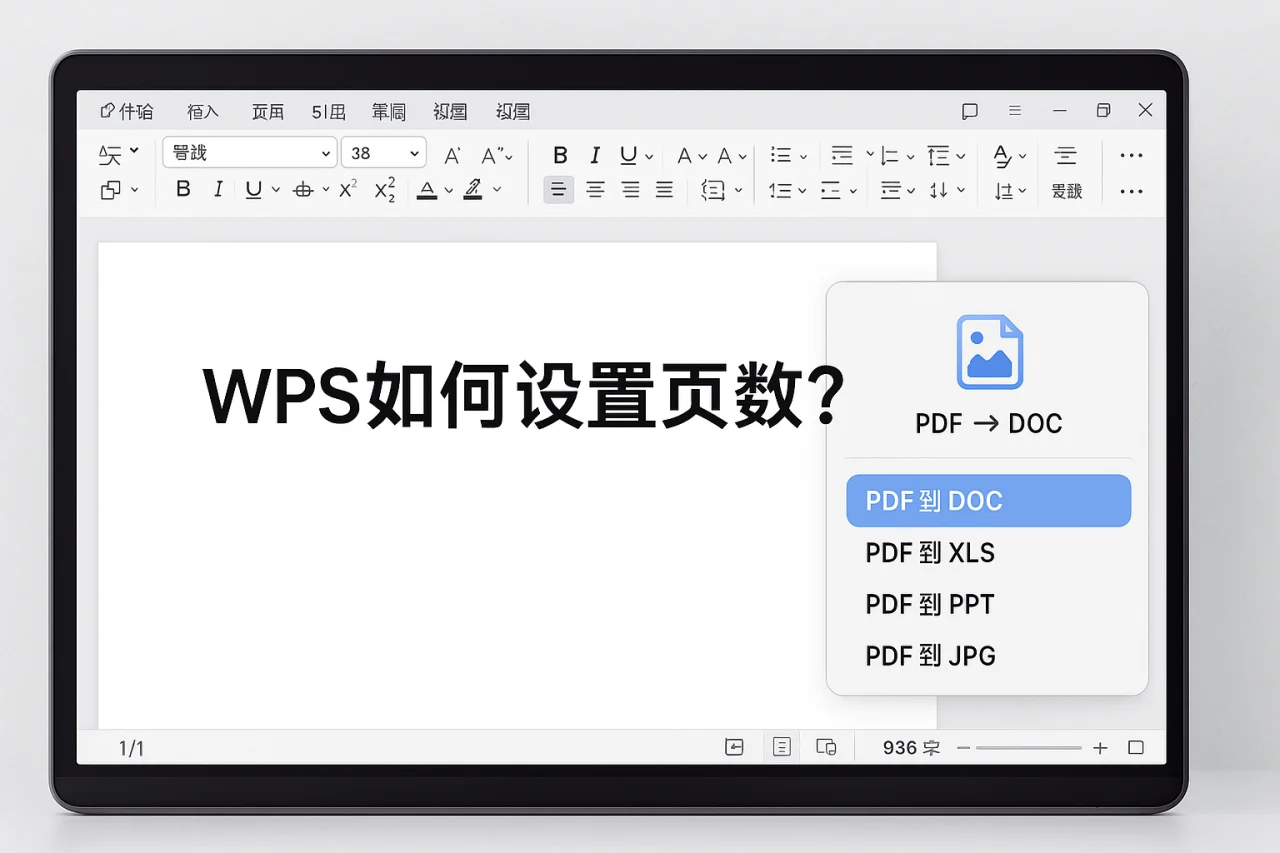Switch to the 插入 ribbon tab
This screenshot has width=1280, height=853.
[x=203, y=111]
